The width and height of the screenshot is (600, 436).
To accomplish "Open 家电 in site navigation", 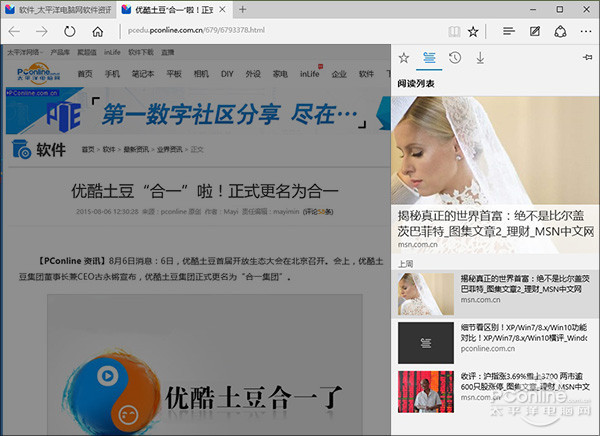I will [280, 74].
